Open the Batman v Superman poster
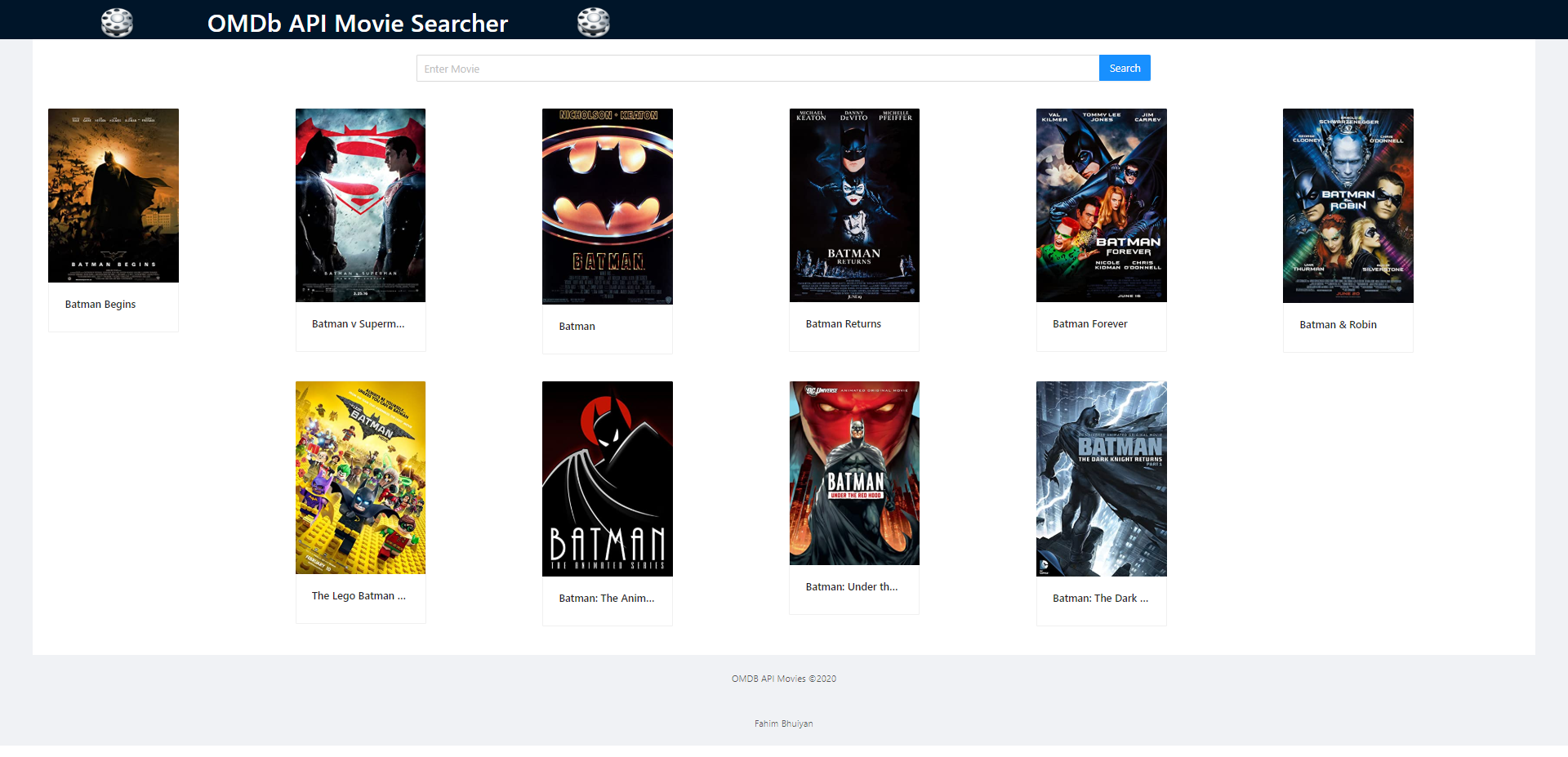This screenshot has height=757, width=1568. (x=360, y=205)
